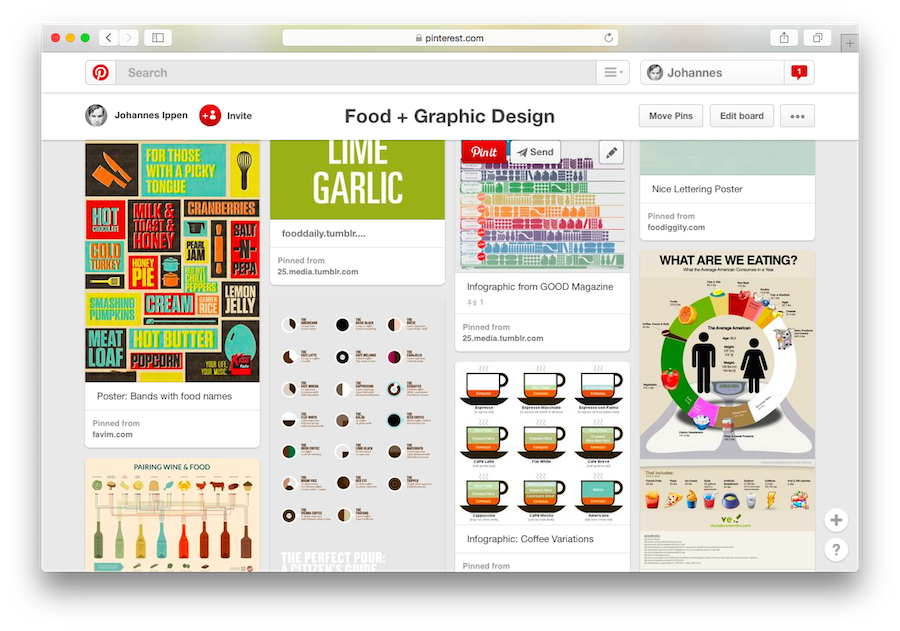
Task: Click the lock icon in the address bar
Action: [x=419, y=38]
